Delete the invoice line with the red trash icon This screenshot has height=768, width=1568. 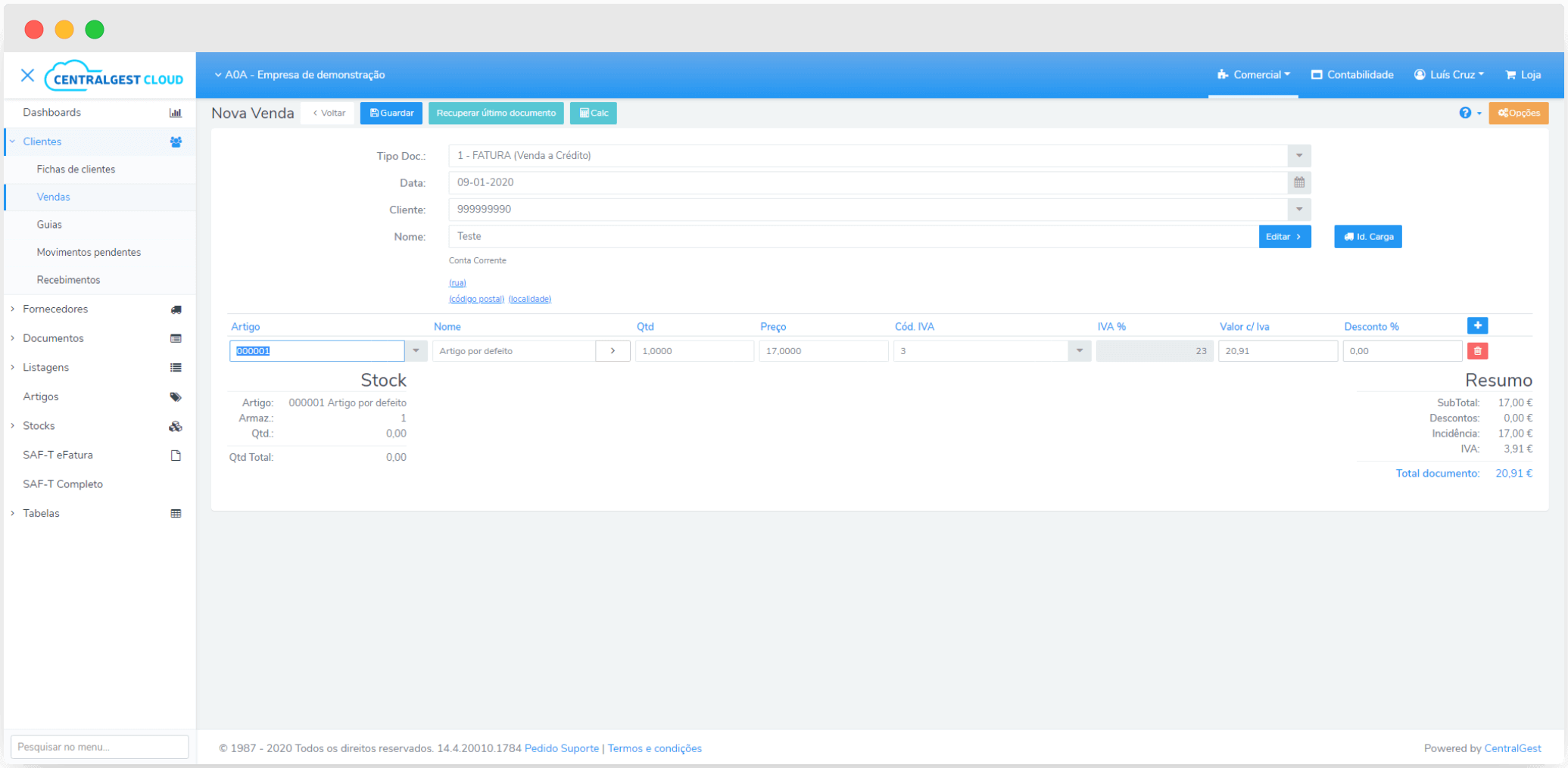pos(1477,350)
